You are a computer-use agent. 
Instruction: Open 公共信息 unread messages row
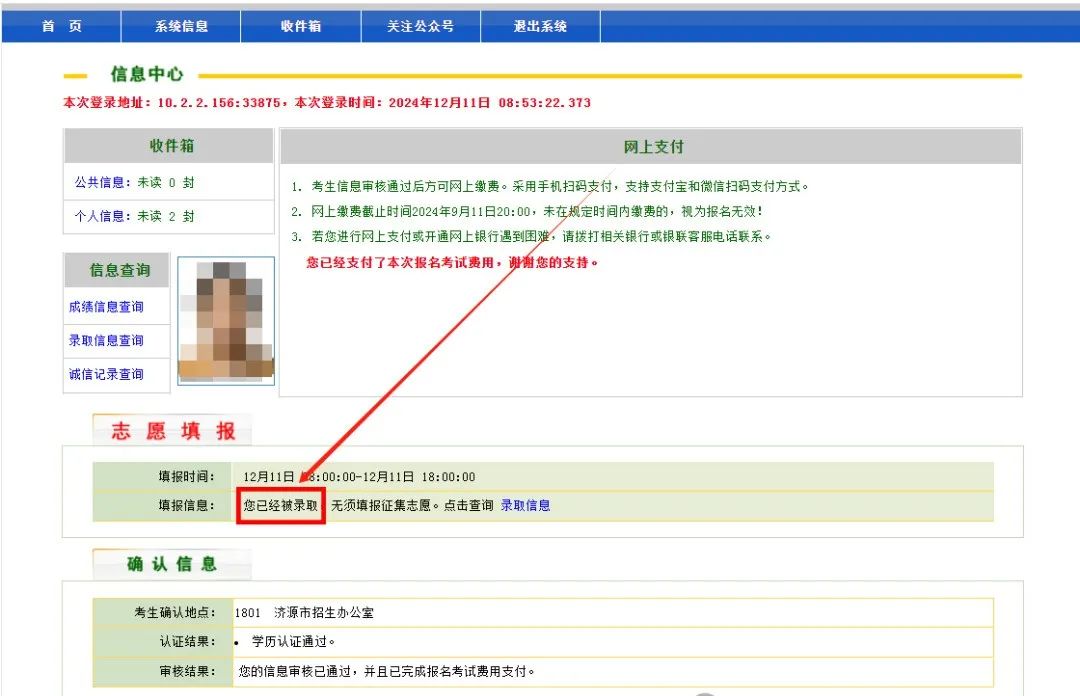[x=134, y=183]
